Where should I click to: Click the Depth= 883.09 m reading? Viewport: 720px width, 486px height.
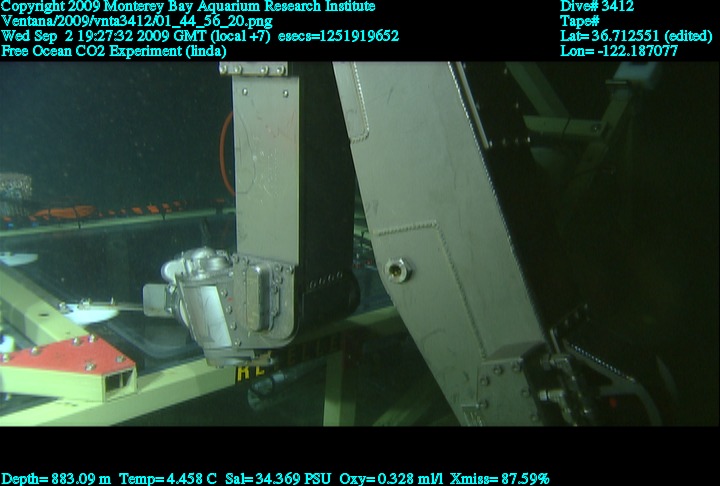pos(56,479)
